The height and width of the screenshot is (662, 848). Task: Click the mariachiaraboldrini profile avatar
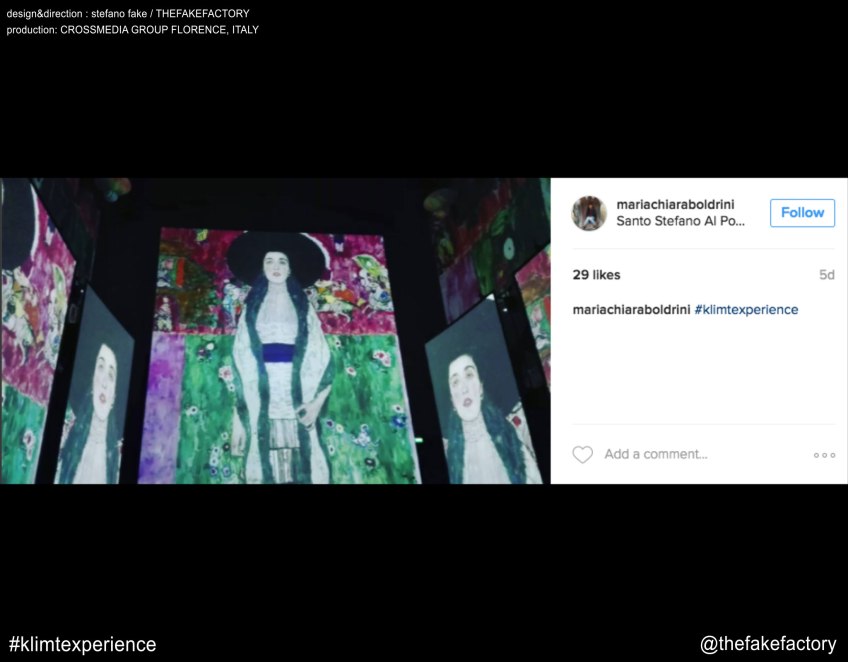click(x=589, y=213)
